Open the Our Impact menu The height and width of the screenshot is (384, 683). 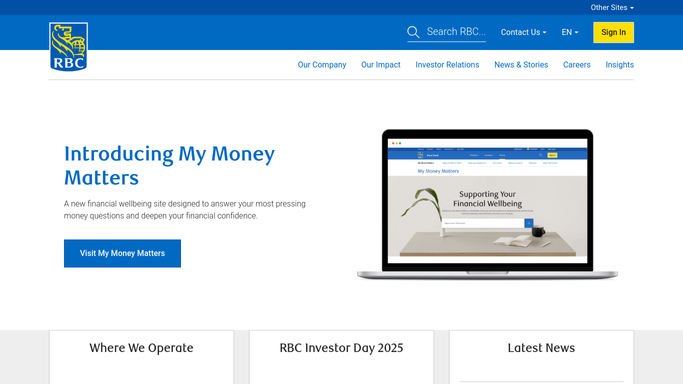pyautogui.click(x=381, y=65)
